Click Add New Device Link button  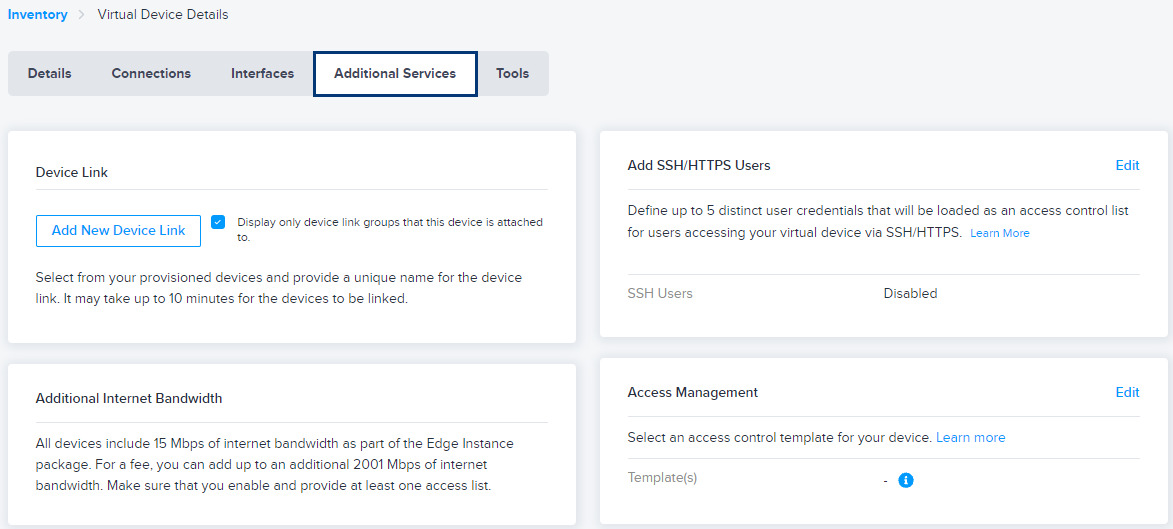118,230
